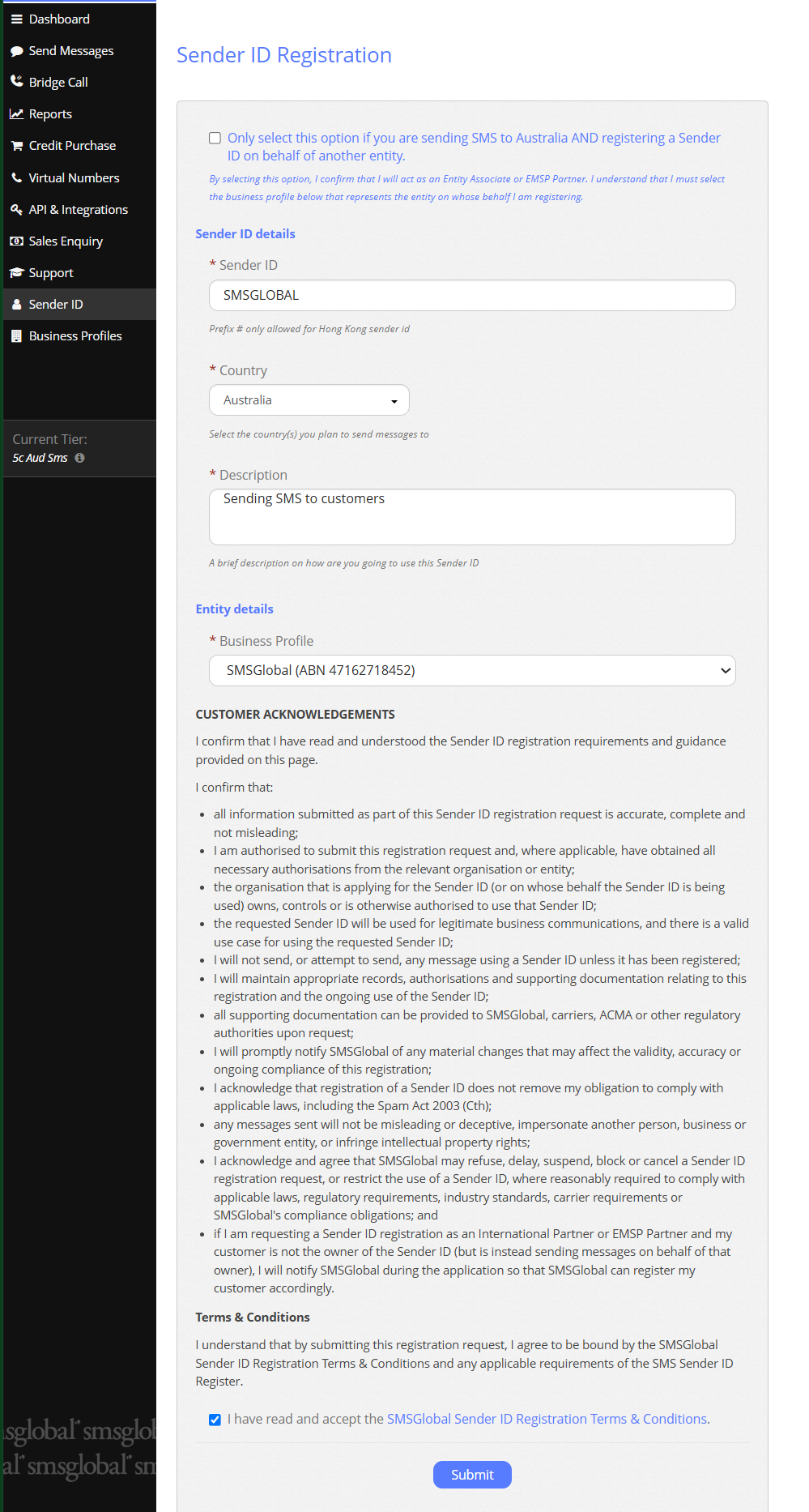Screen dimensions: 809x1512
Task: Click the Credit Purchase cart icon
Action: pyautogui.click(x=16, y=146)
